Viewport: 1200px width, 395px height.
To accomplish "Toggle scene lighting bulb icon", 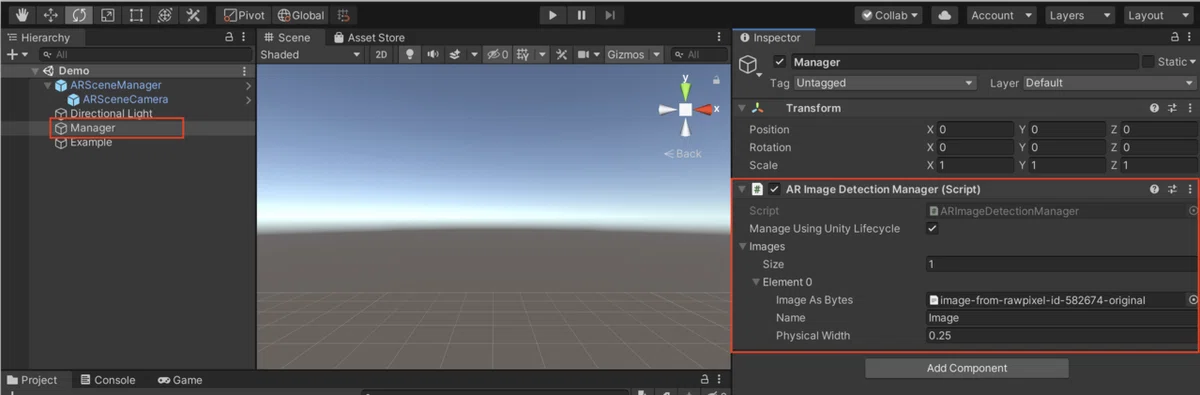I will tap(409, 55).
